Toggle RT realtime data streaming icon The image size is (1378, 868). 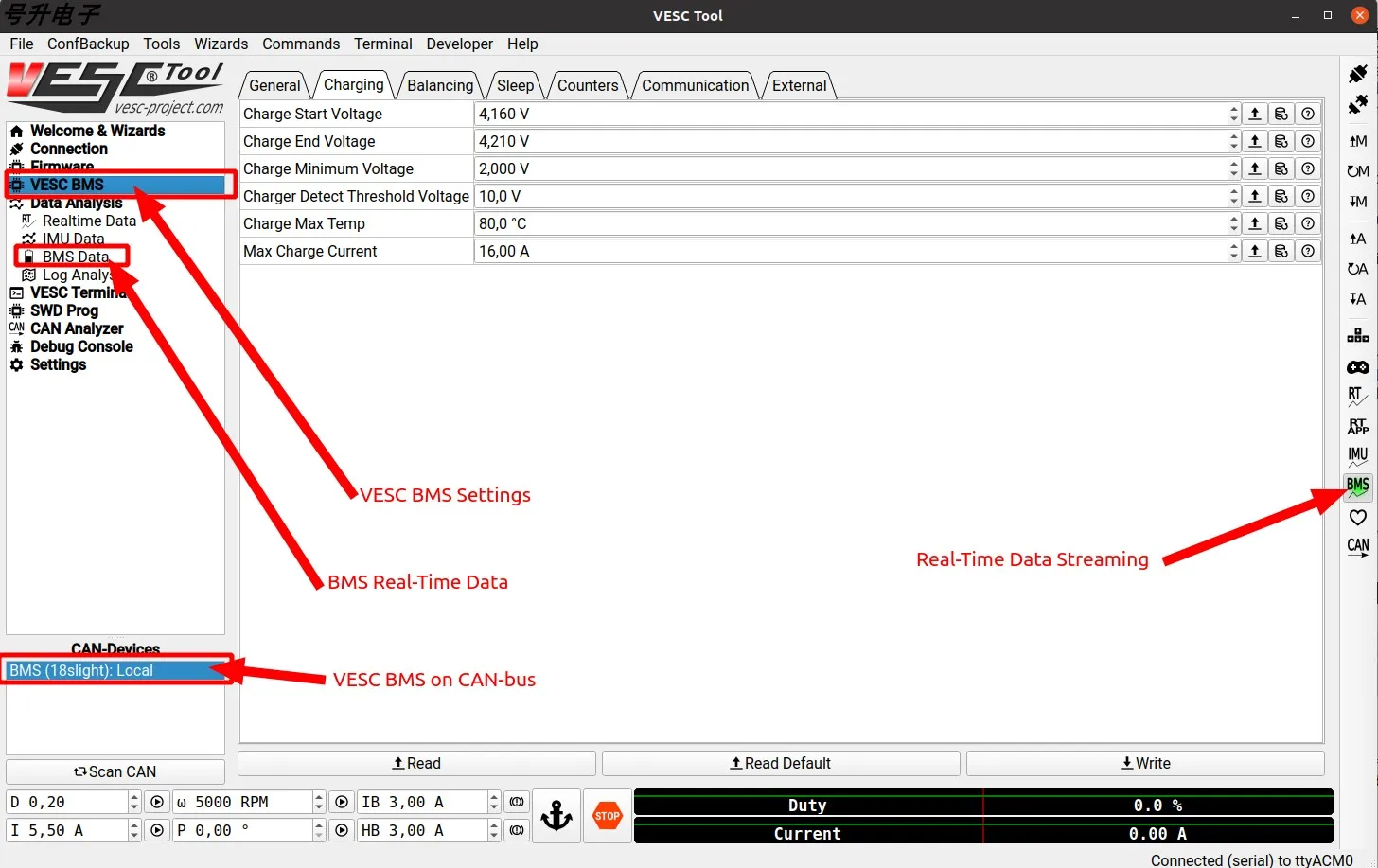[1358, 397]
